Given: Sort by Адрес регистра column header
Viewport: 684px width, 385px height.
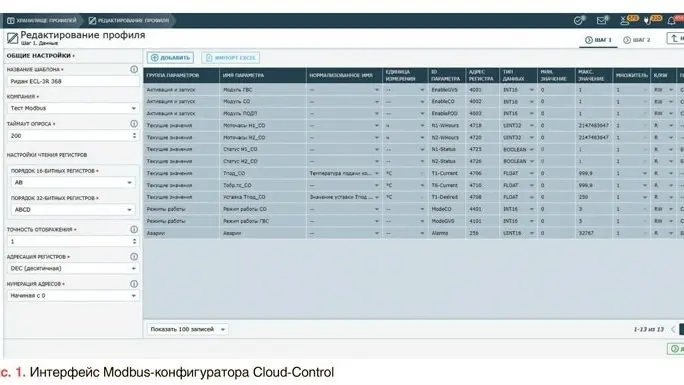Looking at the screenshot, I should pos(482,75).
